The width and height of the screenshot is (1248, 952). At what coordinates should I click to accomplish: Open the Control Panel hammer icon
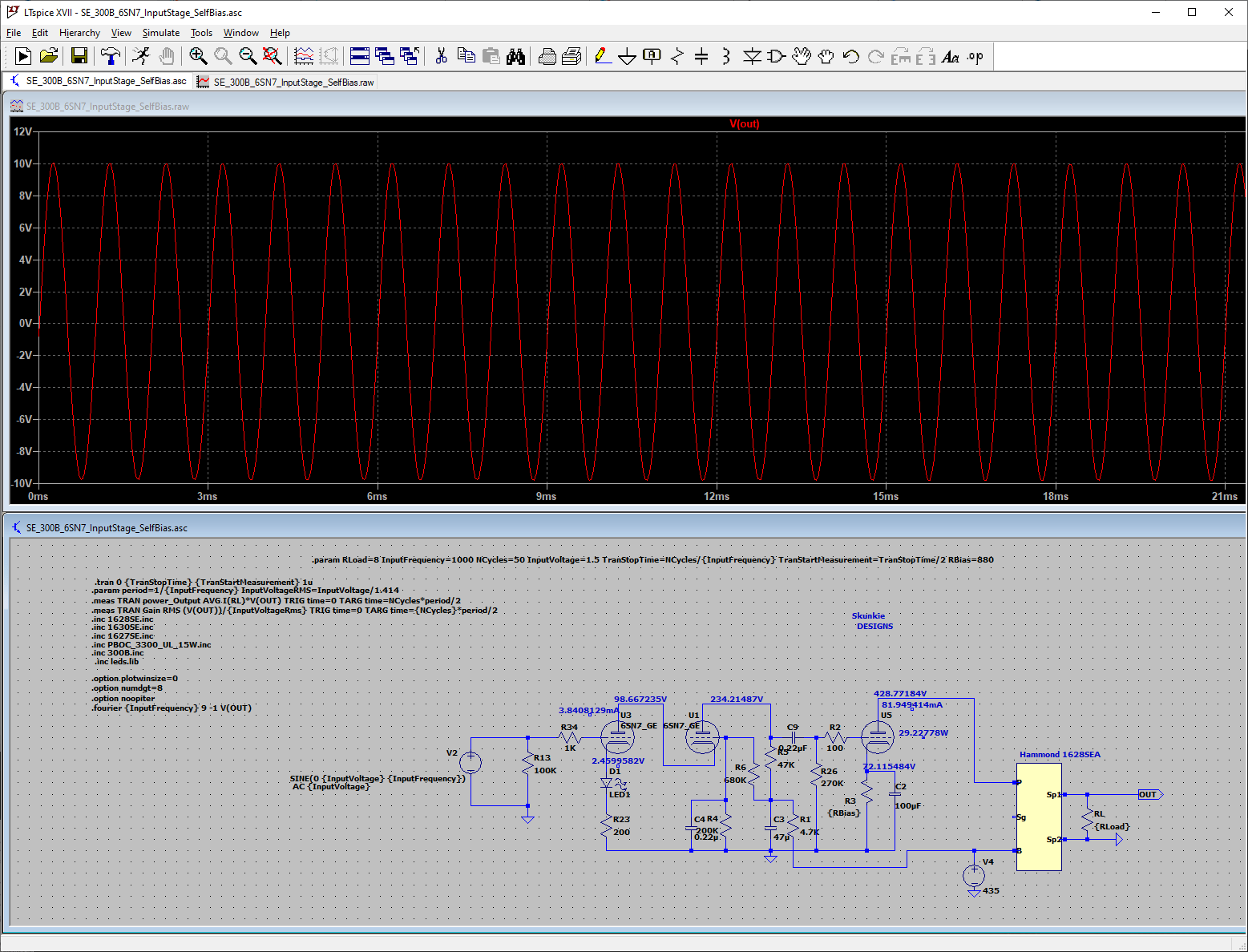coord(111,56)
